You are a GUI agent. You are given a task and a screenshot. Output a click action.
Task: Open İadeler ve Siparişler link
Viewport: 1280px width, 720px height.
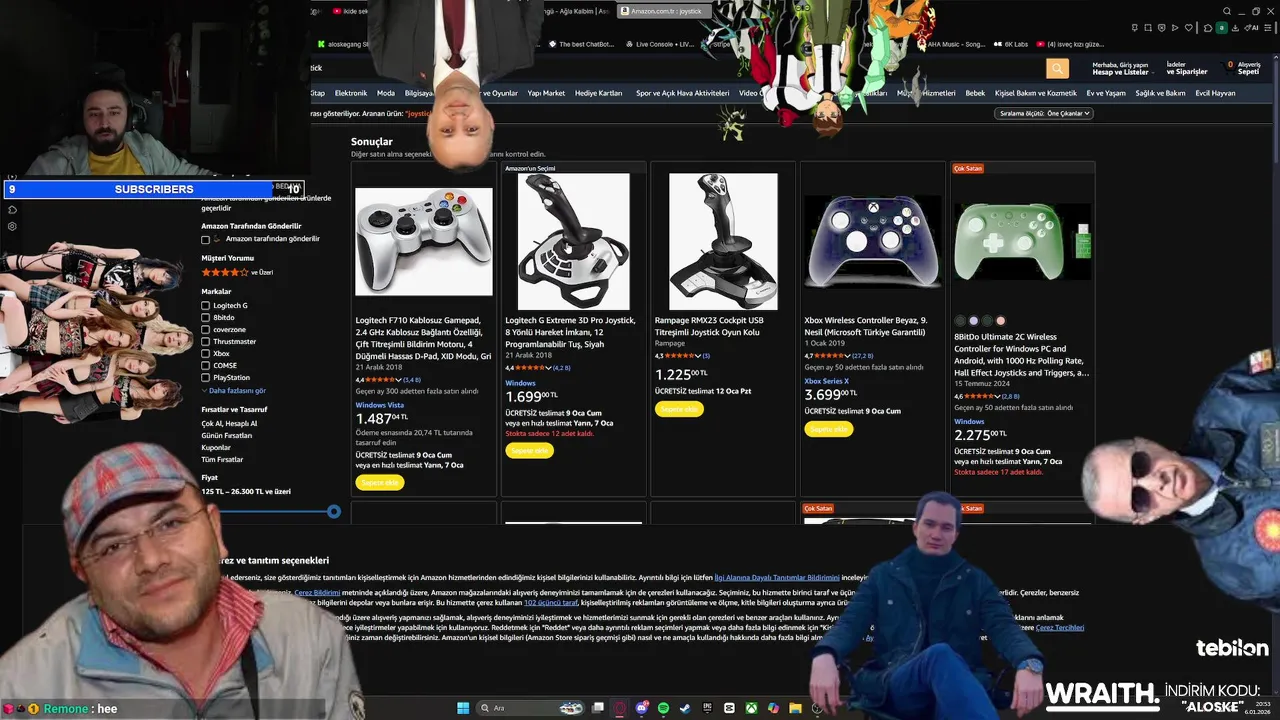pos(1187,68)
